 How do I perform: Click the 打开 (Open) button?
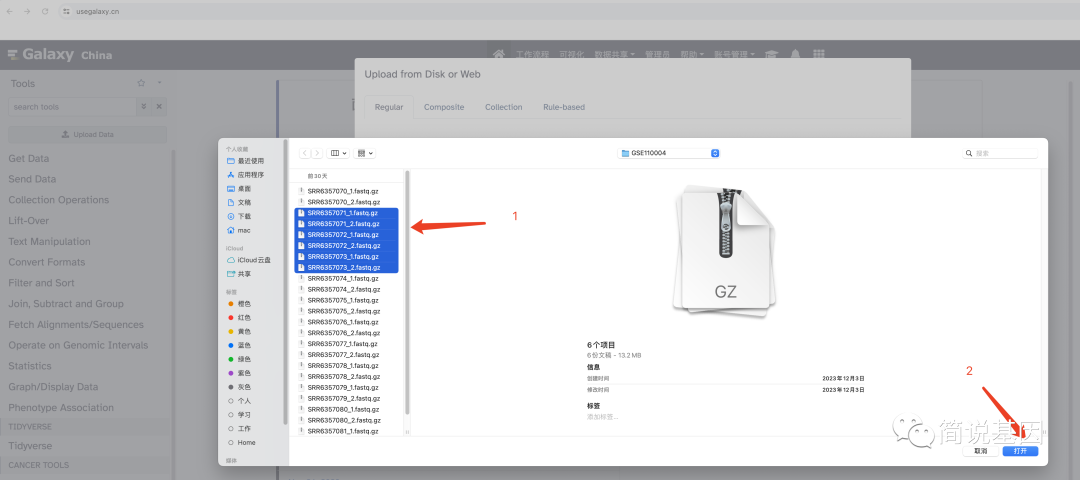pyautogui.click(x=1020, y=450)
